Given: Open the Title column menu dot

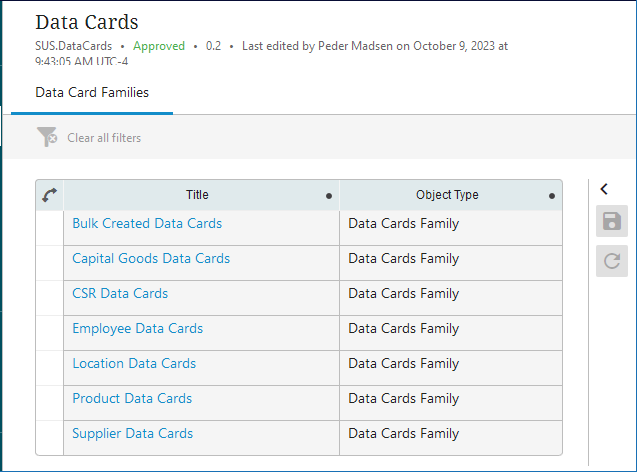Looking at the screenshot, I should point(329,196).
